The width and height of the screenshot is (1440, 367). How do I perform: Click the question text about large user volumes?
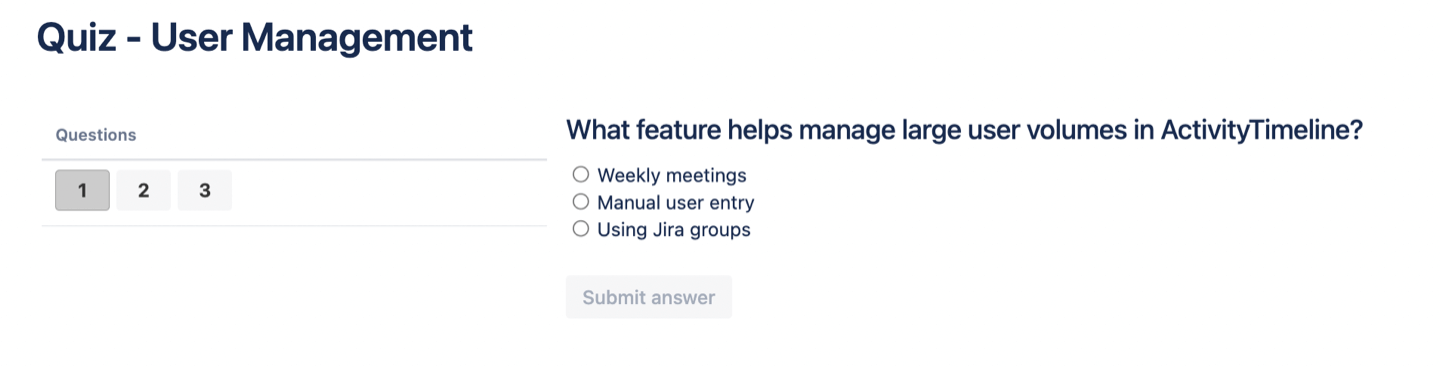[x=965, y=130]
